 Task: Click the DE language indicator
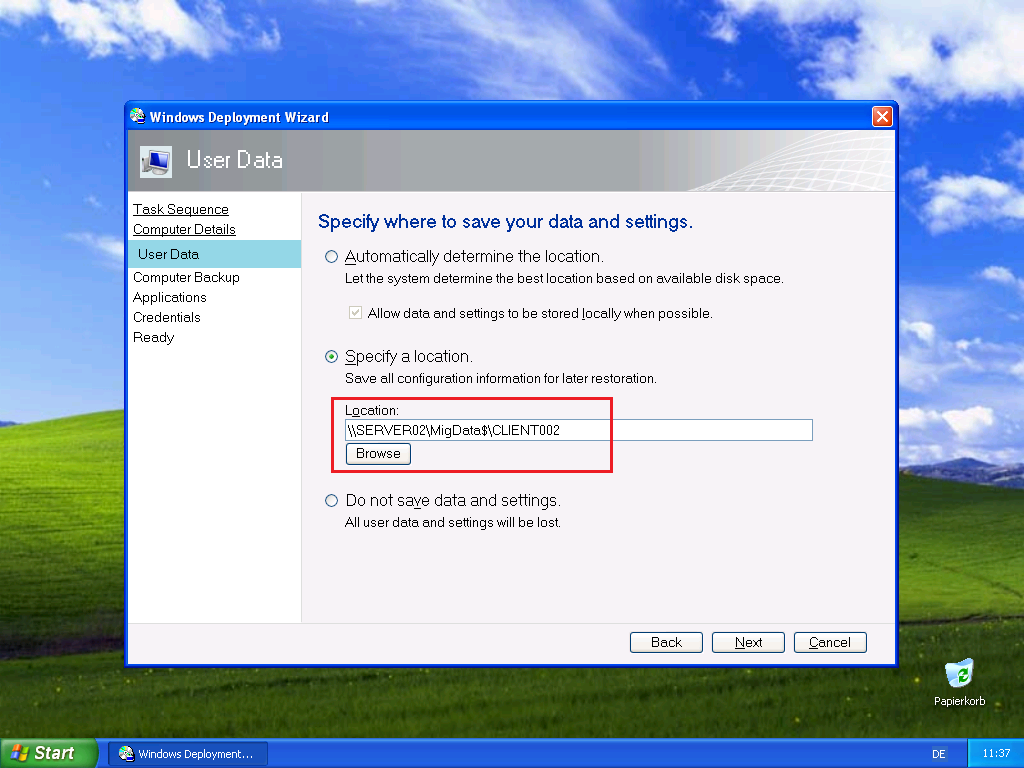(x=938, y=754)
